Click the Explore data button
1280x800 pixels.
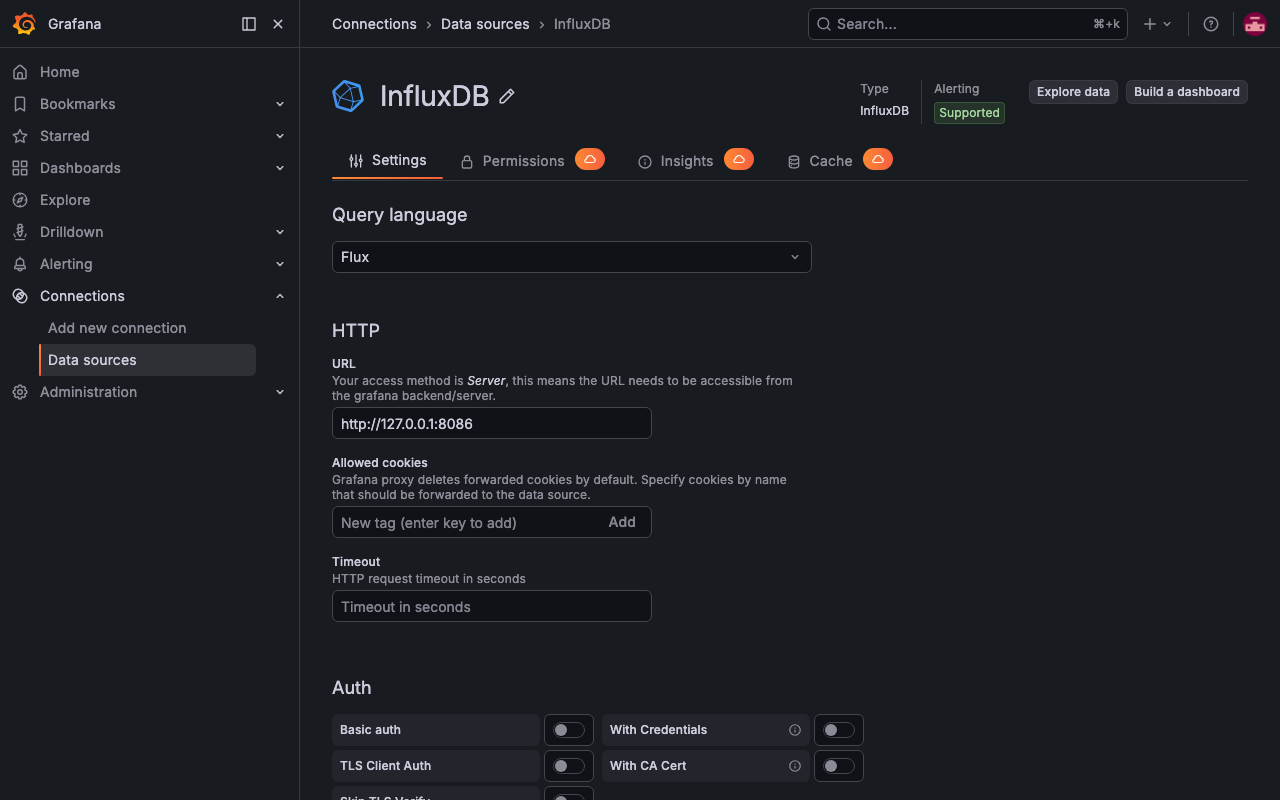[x=1073, y=92]
